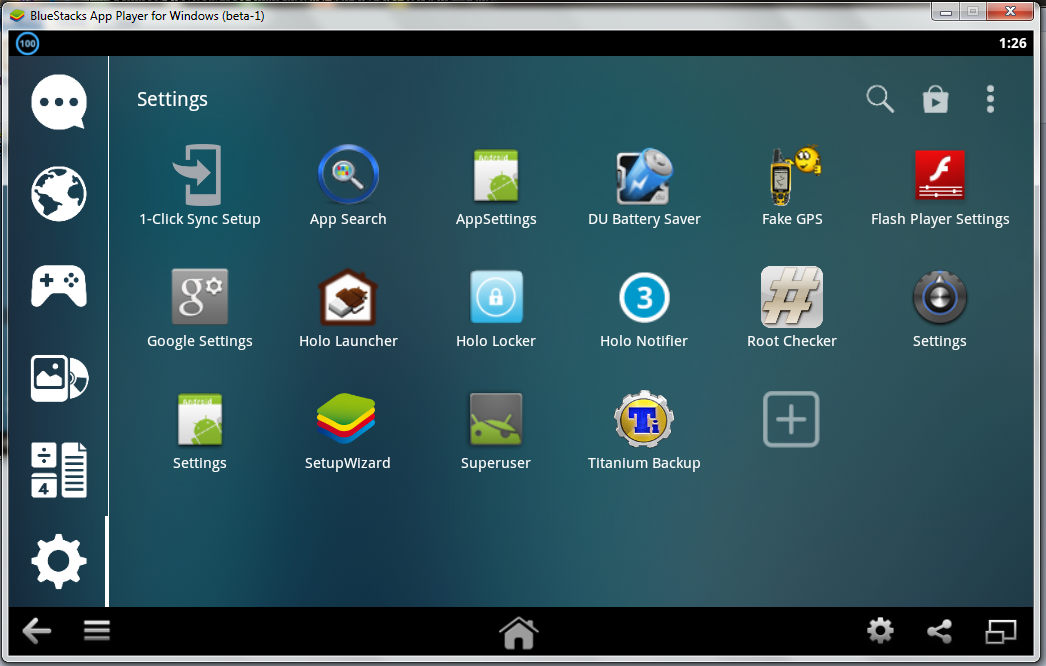Go to the home screen
This screenshot has height=666, width=1046.
coord(518,633)
